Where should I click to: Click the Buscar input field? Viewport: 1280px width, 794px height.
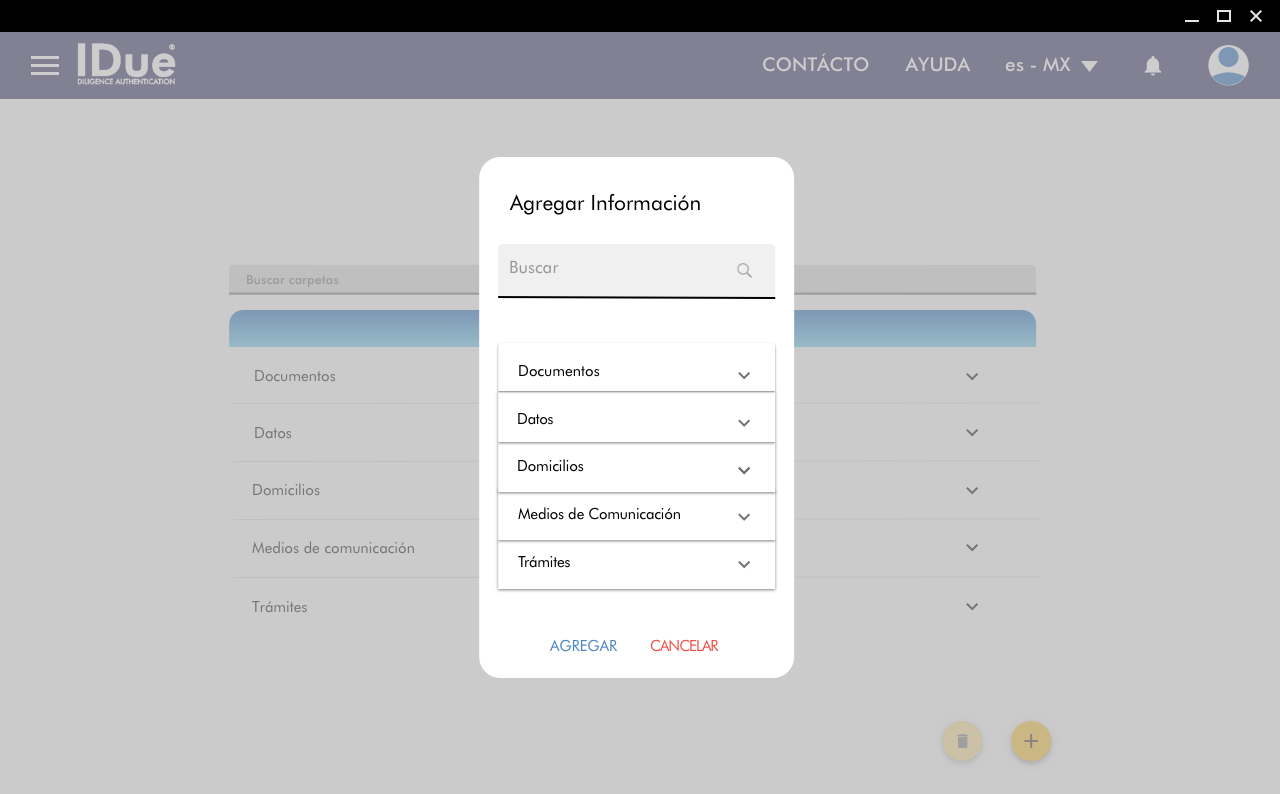(615, 269)
